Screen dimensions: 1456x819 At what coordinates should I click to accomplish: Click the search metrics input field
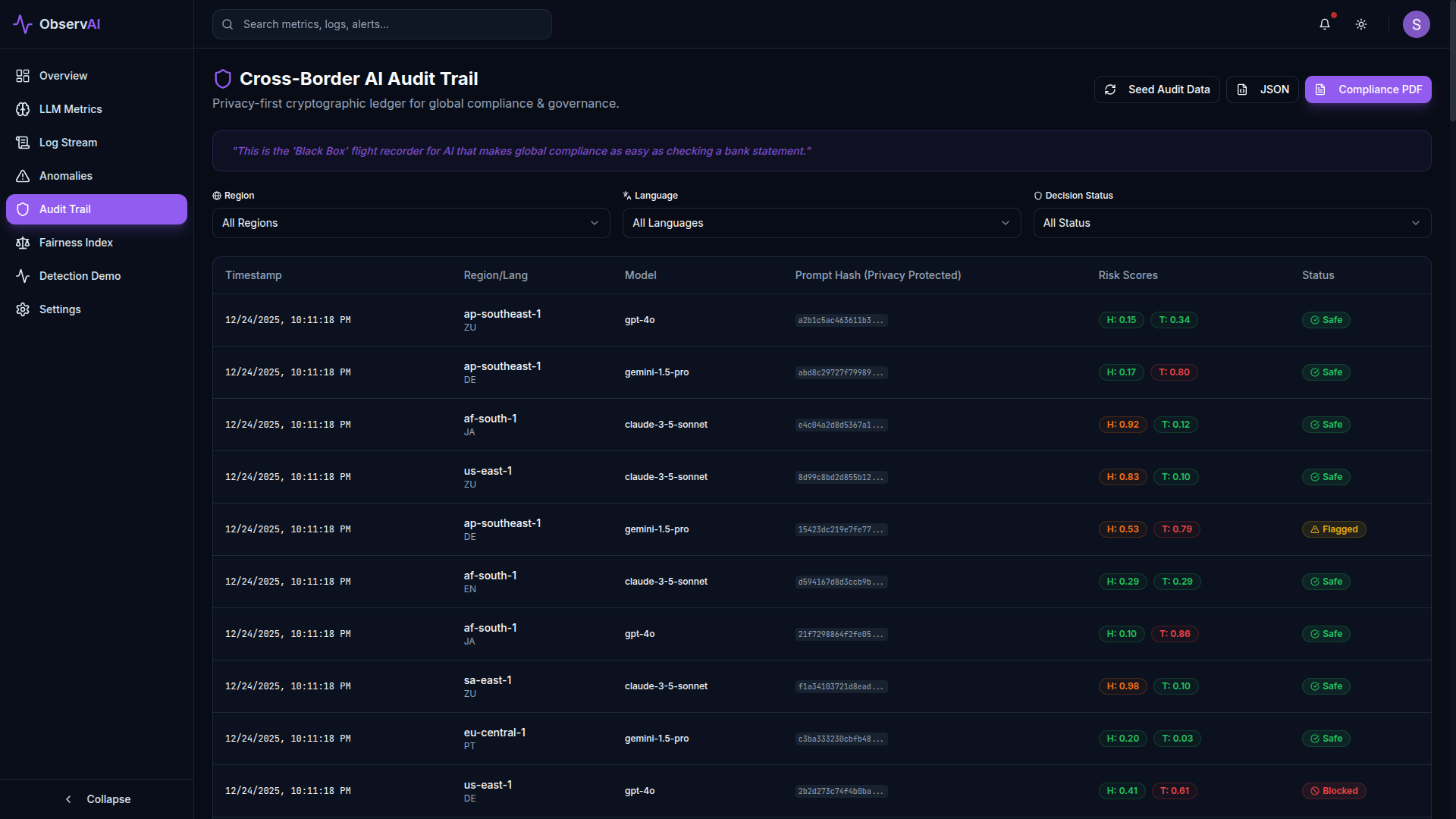382,24
